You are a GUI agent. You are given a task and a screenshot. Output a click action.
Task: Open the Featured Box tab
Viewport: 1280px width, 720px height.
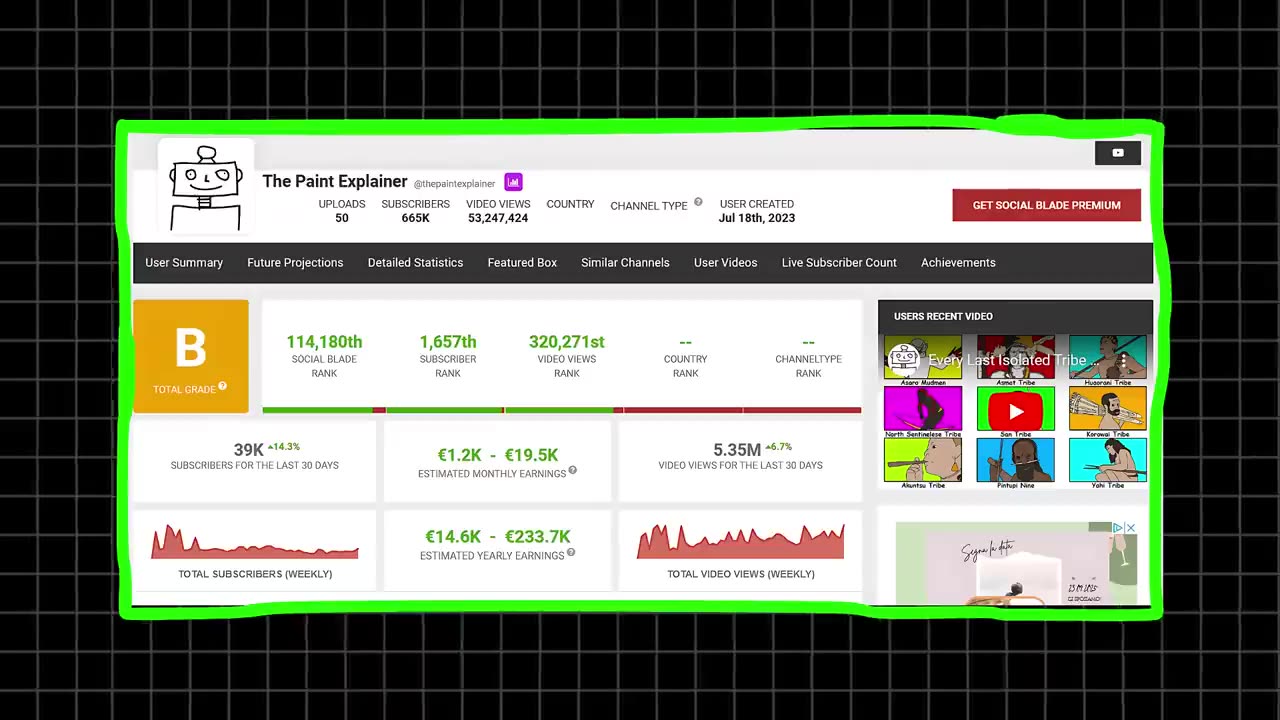(522, 263)
